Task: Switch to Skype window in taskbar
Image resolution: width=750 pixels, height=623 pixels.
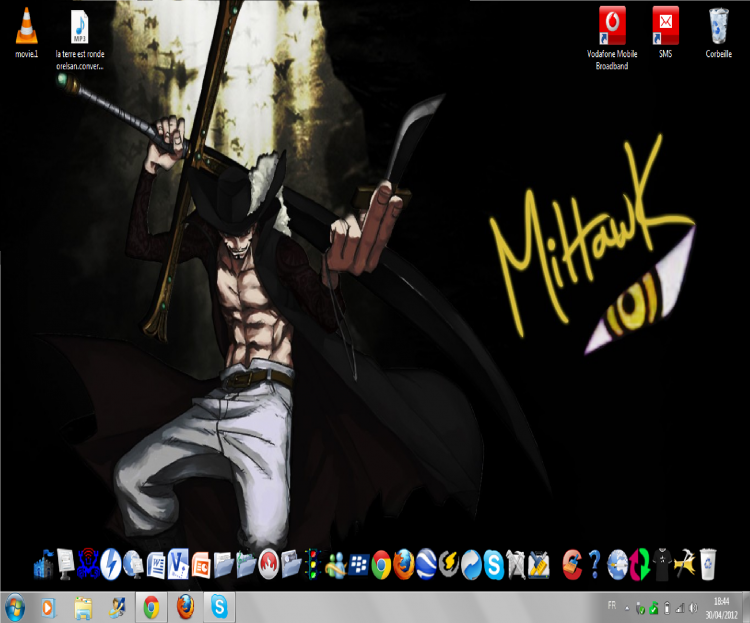Action: (x=220, y=608)
